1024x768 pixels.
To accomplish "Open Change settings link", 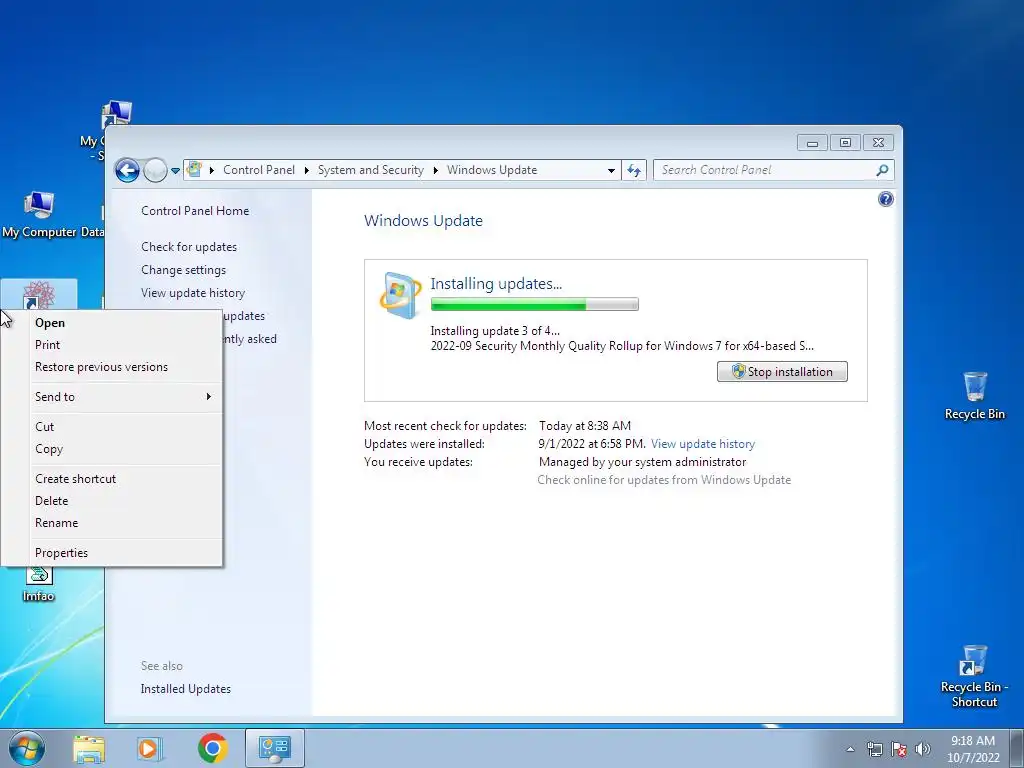I will [184, 270].
